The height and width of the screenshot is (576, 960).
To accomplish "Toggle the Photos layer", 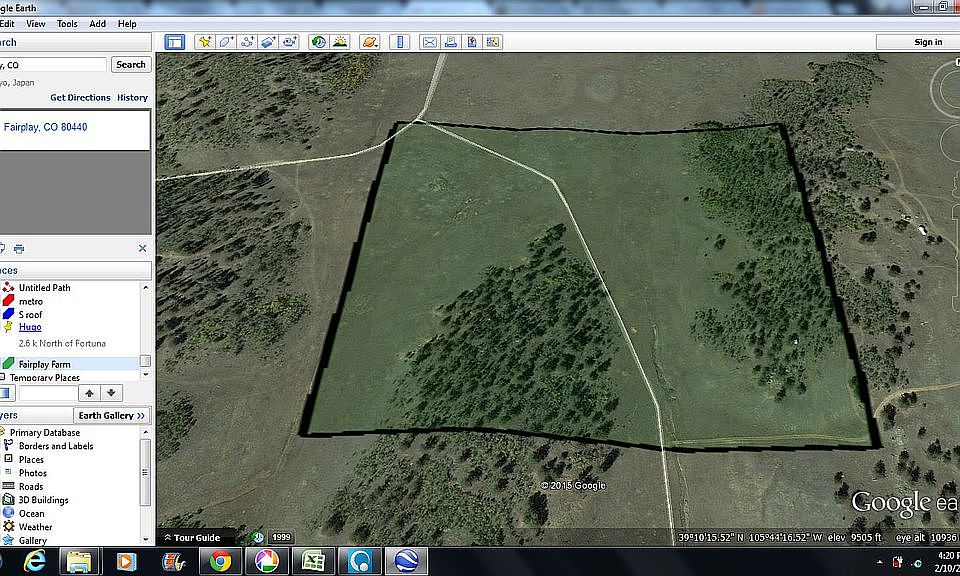I will 32,473.
